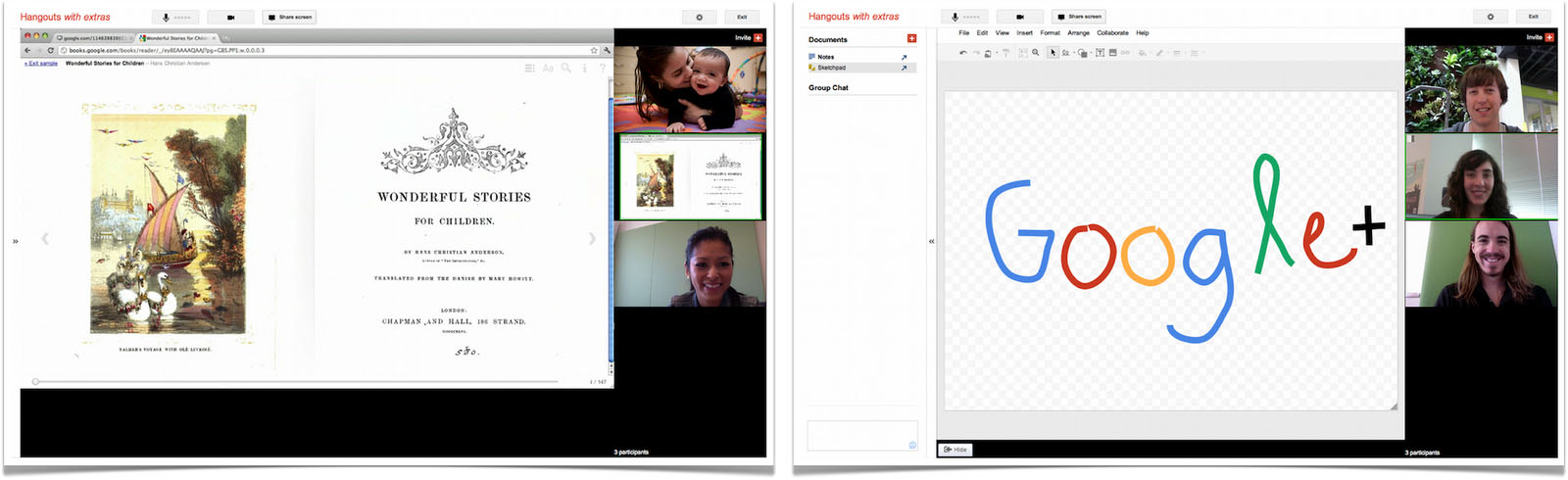Pop out the Notes document arrow
Viewport: 1568px width, 480px height.
[x=904, y=58]
